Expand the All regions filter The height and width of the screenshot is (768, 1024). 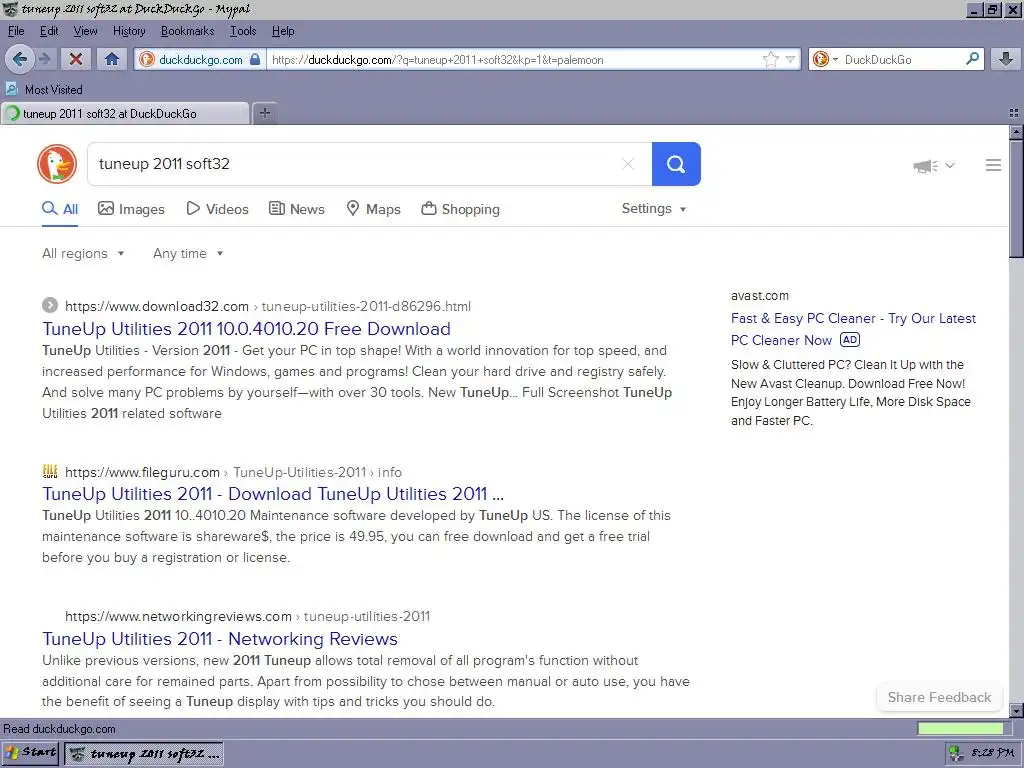pos(83,253)
